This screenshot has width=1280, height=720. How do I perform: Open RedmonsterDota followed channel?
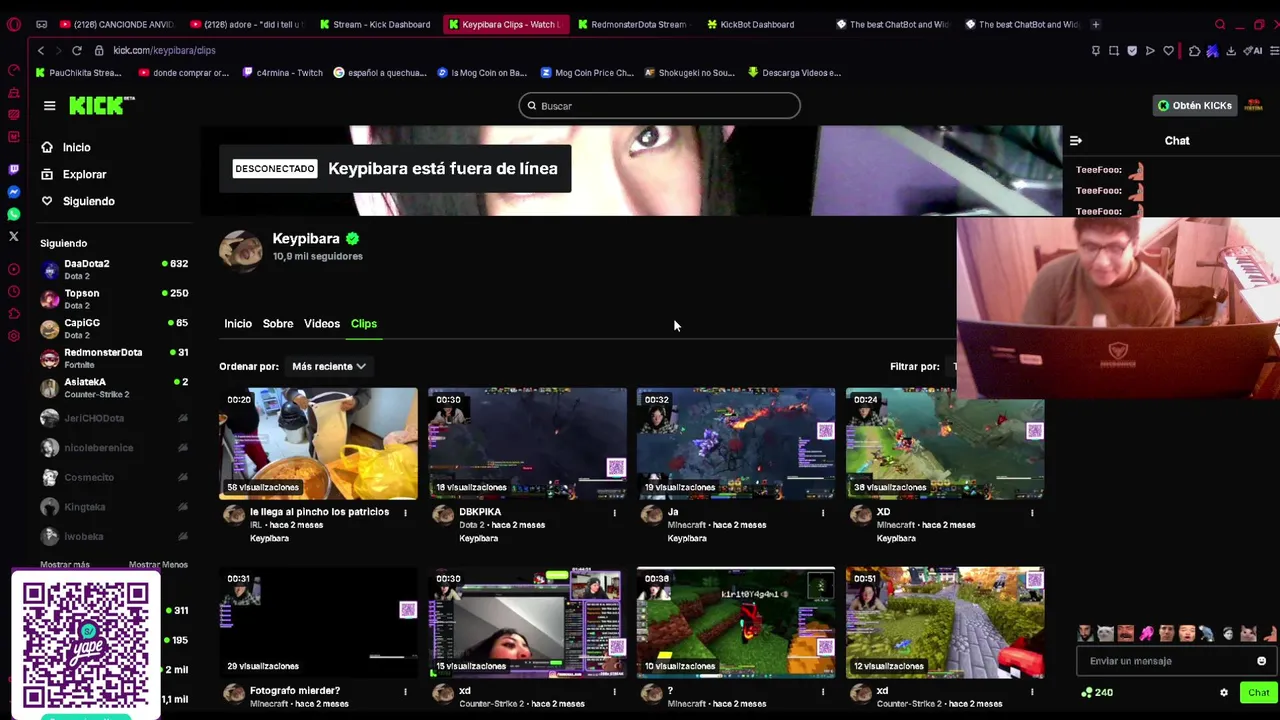coord(114,358)
